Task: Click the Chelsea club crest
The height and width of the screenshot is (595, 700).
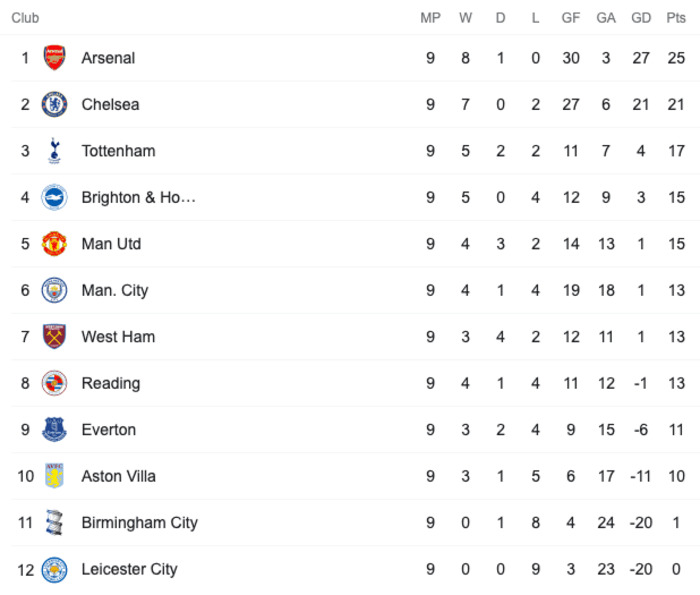Action: [x=54, y=104]
